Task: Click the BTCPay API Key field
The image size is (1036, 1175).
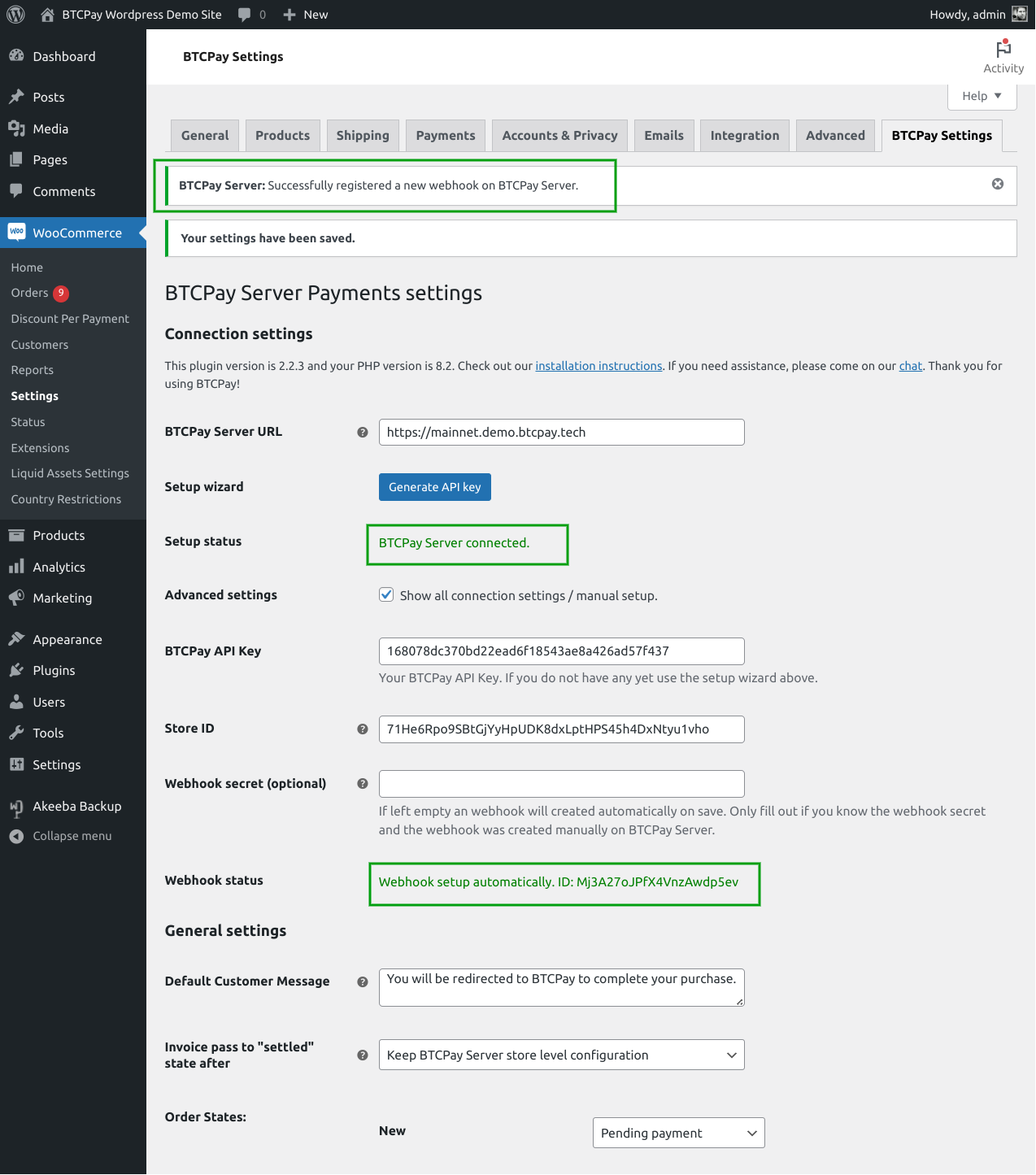Action: tap(561, 651)
